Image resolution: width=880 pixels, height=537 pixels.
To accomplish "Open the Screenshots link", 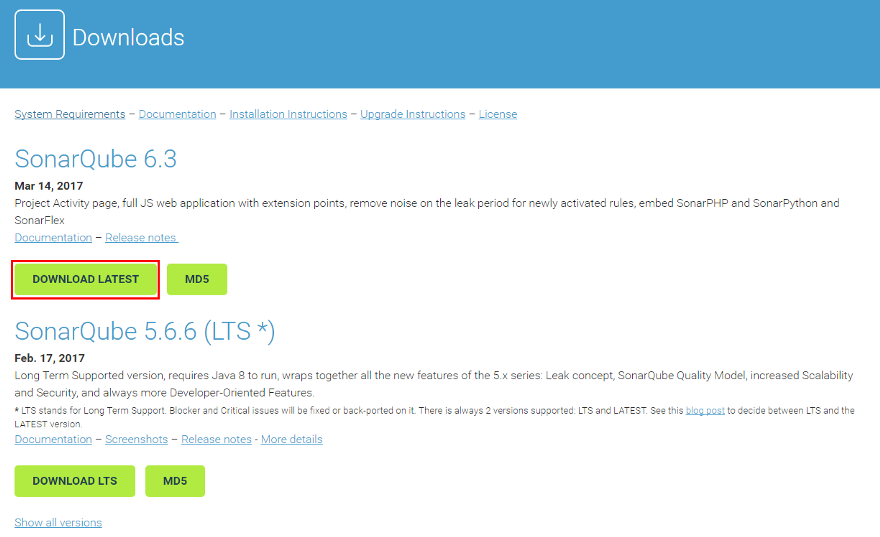I will tap(136, 439).
